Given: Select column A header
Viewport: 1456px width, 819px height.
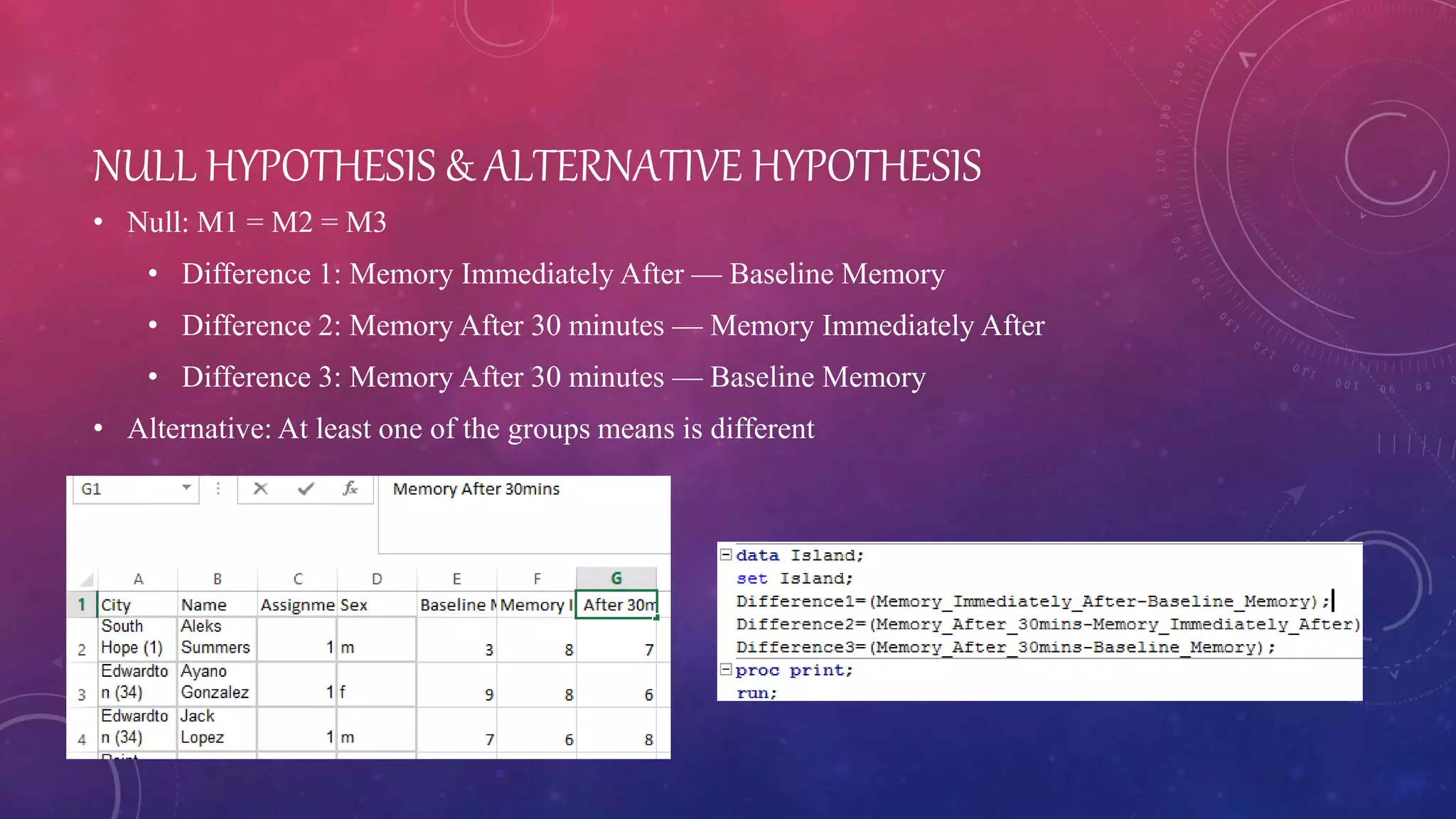Looking at the screenshot, I should (x=138, y=579).
